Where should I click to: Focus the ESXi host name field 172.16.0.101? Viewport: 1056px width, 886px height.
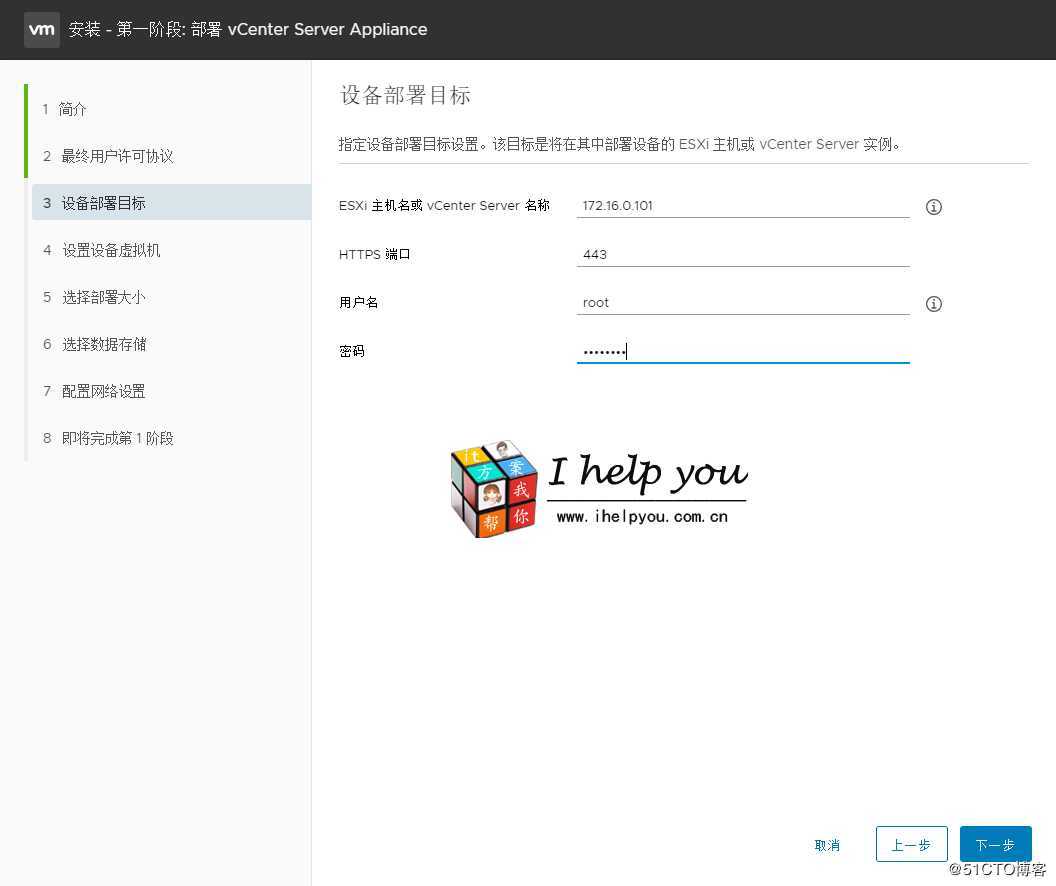click(743, 206)
